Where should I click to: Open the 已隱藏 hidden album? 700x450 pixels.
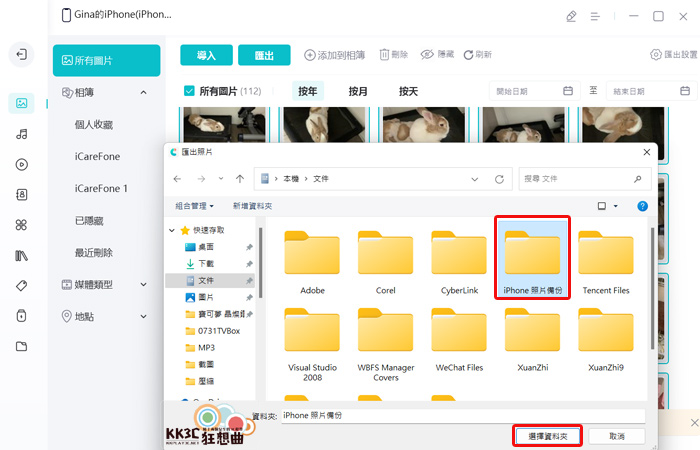[x=89, y=221]
